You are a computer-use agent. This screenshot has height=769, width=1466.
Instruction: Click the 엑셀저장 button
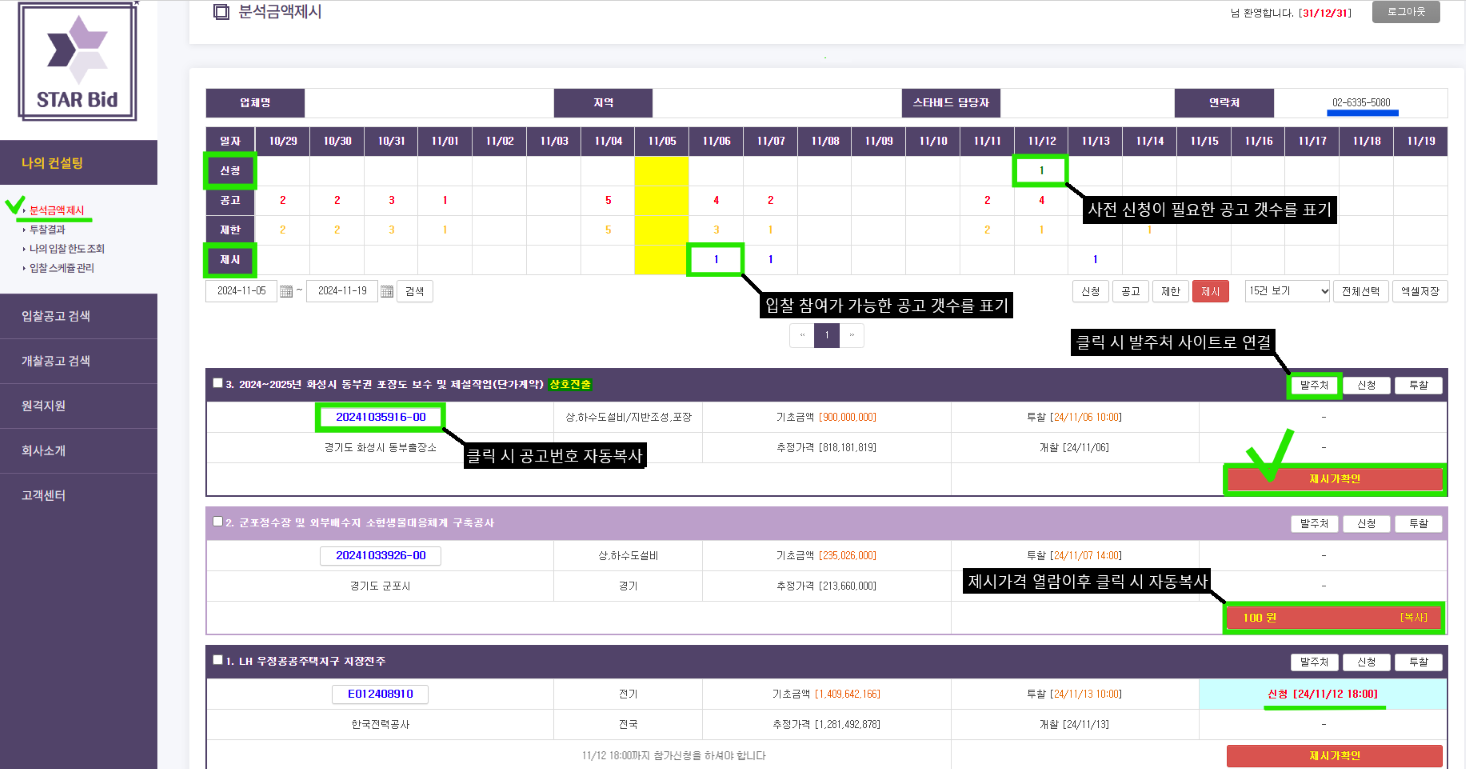[x=1419, y=291]
